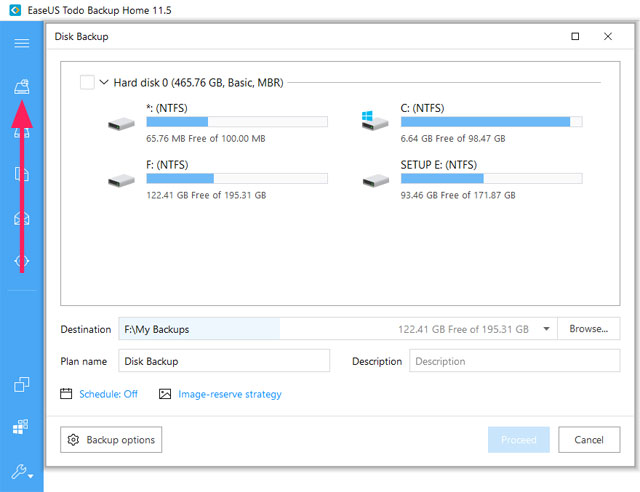
Task: Open Schedule: Off link
Action: click(108, 394)
